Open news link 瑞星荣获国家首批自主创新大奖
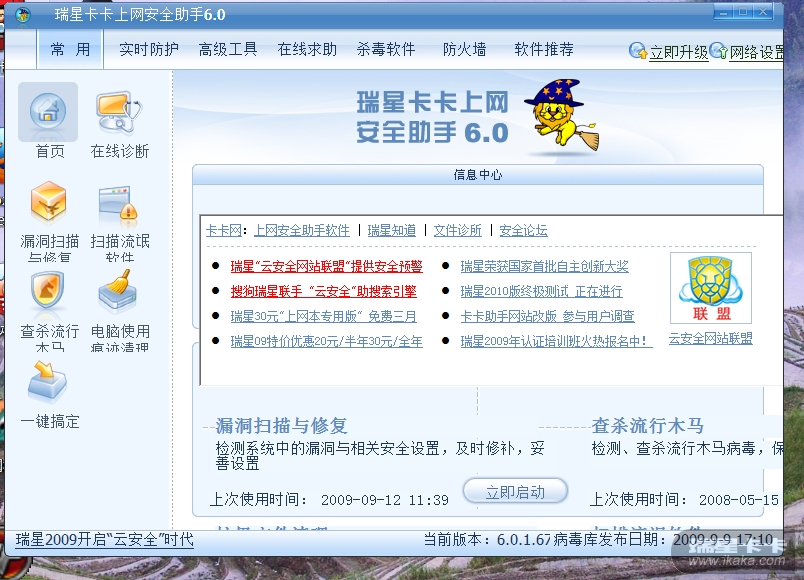The width and height of the screenshot is (804, 580). pyautogui.click(x=545, y=266)
